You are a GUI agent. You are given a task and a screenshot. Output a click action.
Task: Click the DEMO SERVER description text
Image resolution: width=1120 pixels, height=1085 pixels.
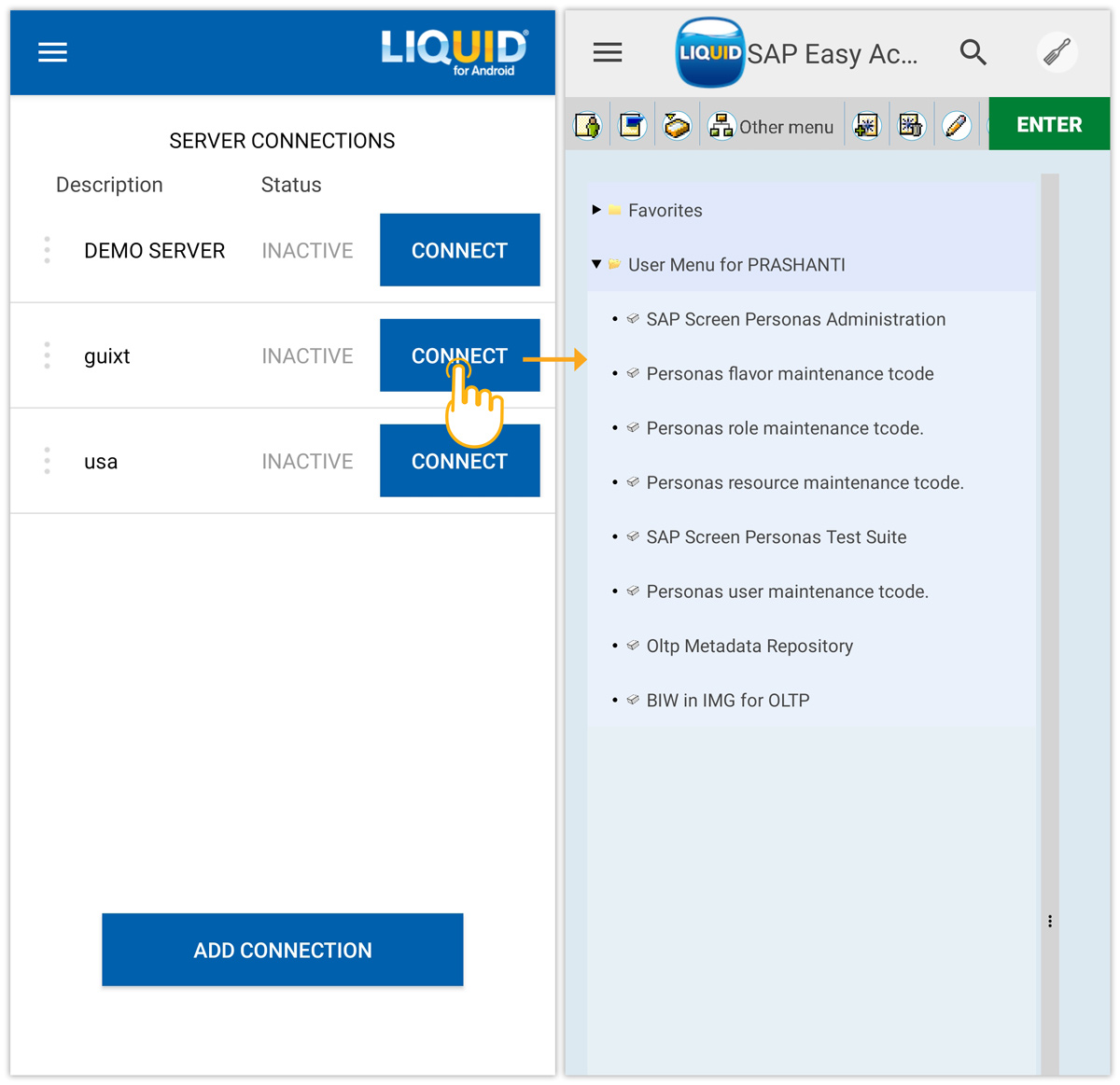(155, 251)
